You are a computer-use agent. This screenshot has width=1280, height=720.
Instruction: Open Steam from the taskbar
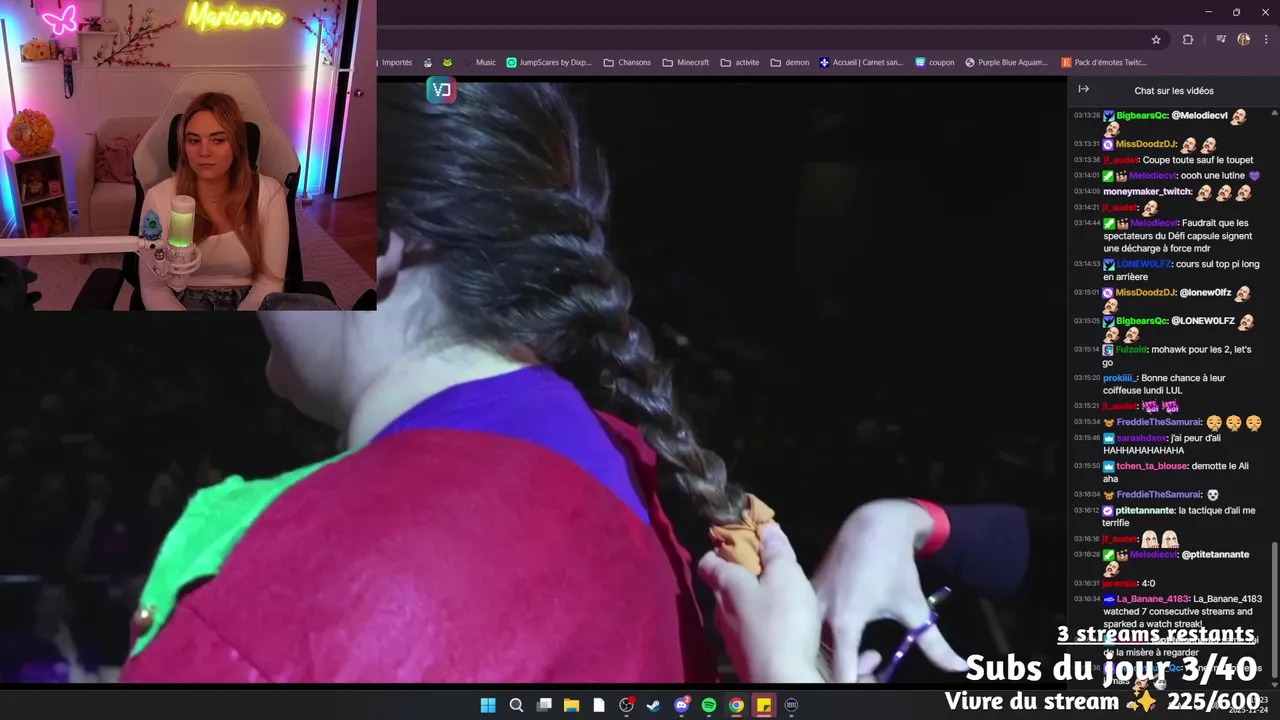click(654, 705)
